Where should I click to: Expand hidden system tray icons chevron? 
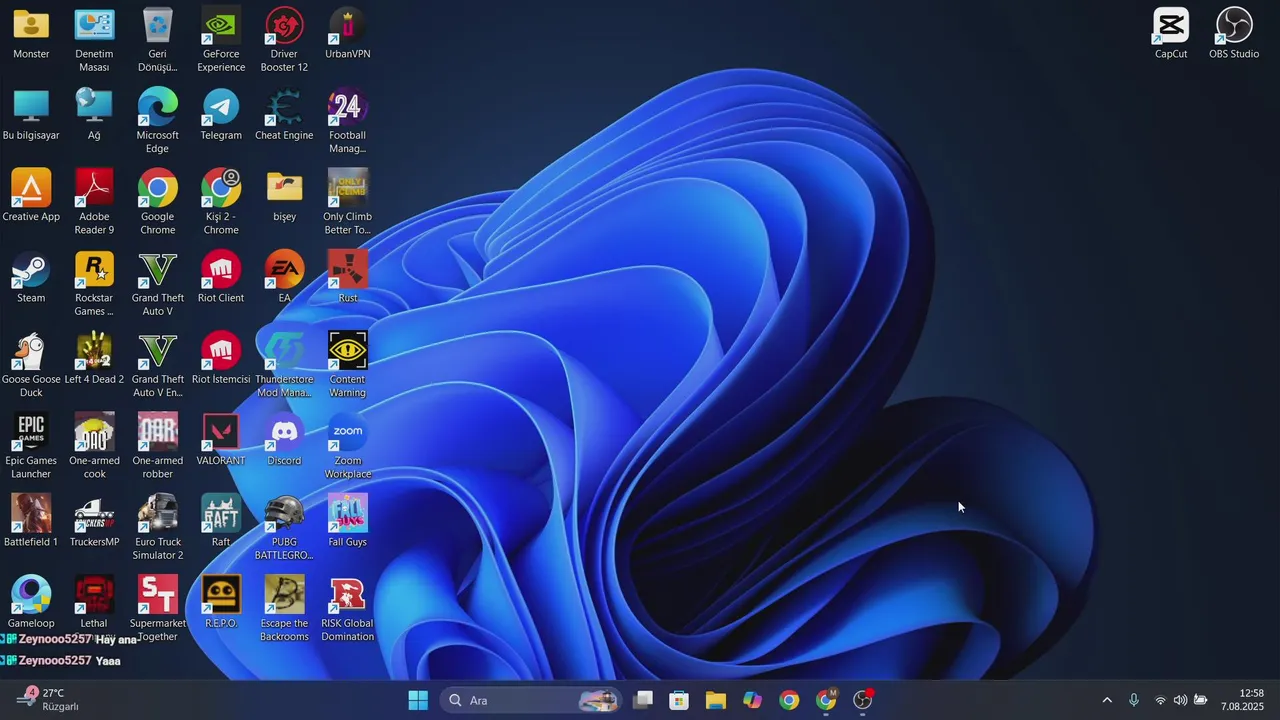(1107, 700)
